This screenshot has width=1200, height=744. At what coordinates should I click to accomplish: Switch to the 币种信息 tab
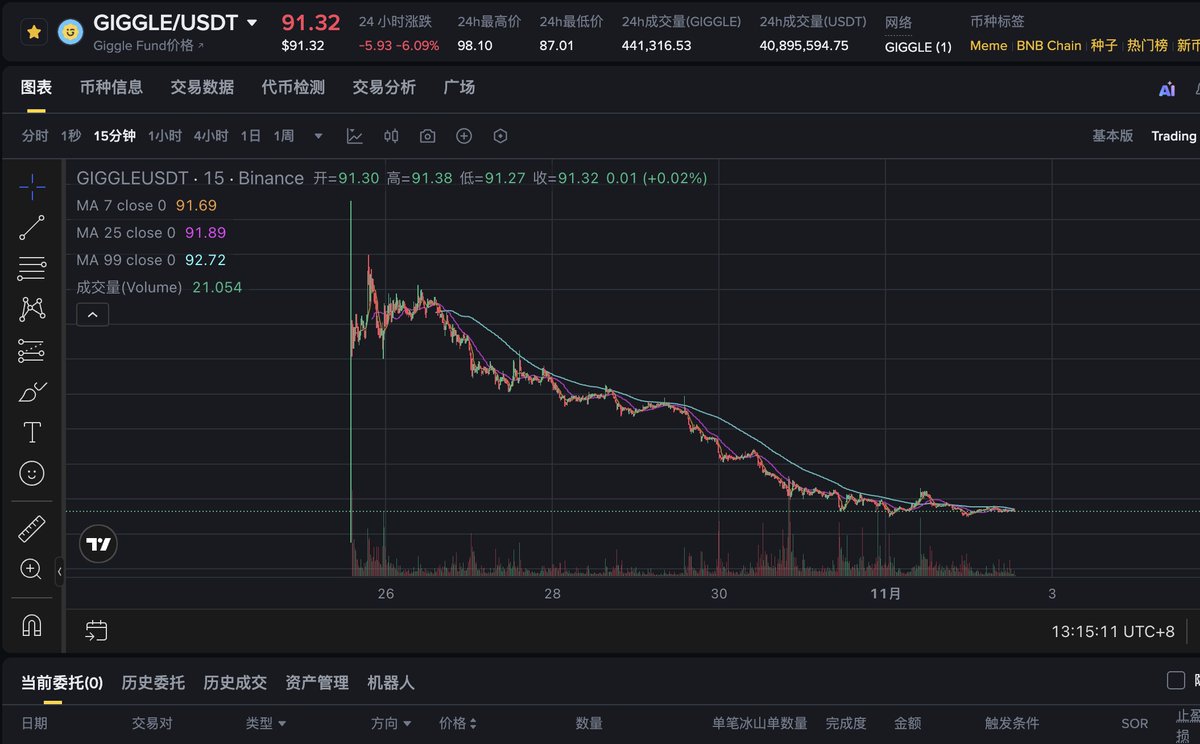(x=111, y=88)
